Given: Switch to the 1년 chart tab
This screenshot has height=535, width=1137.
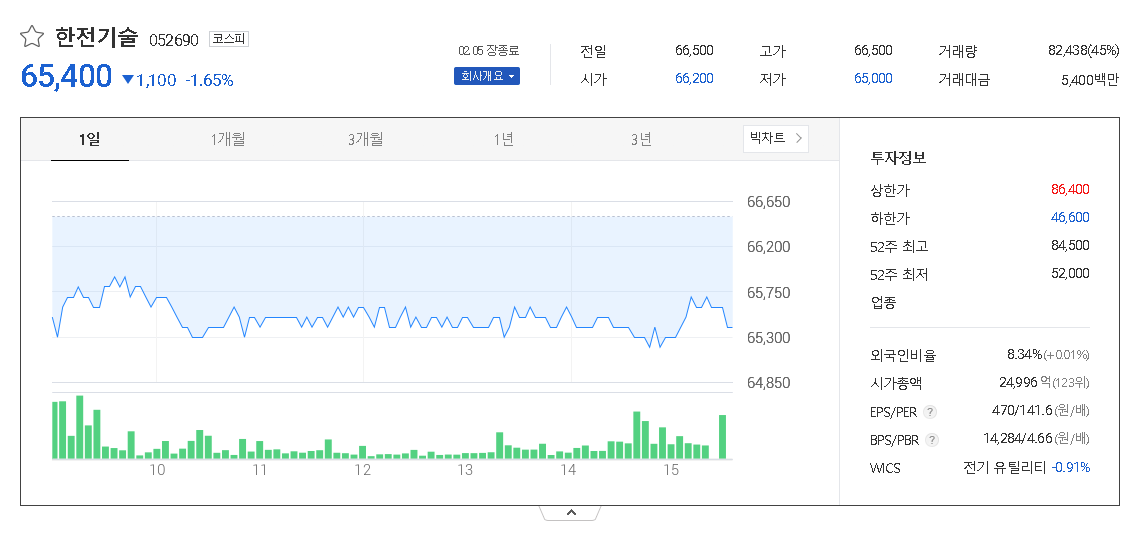Looking at the screenshot, I should pyautogui.click(x=503, y=138).
